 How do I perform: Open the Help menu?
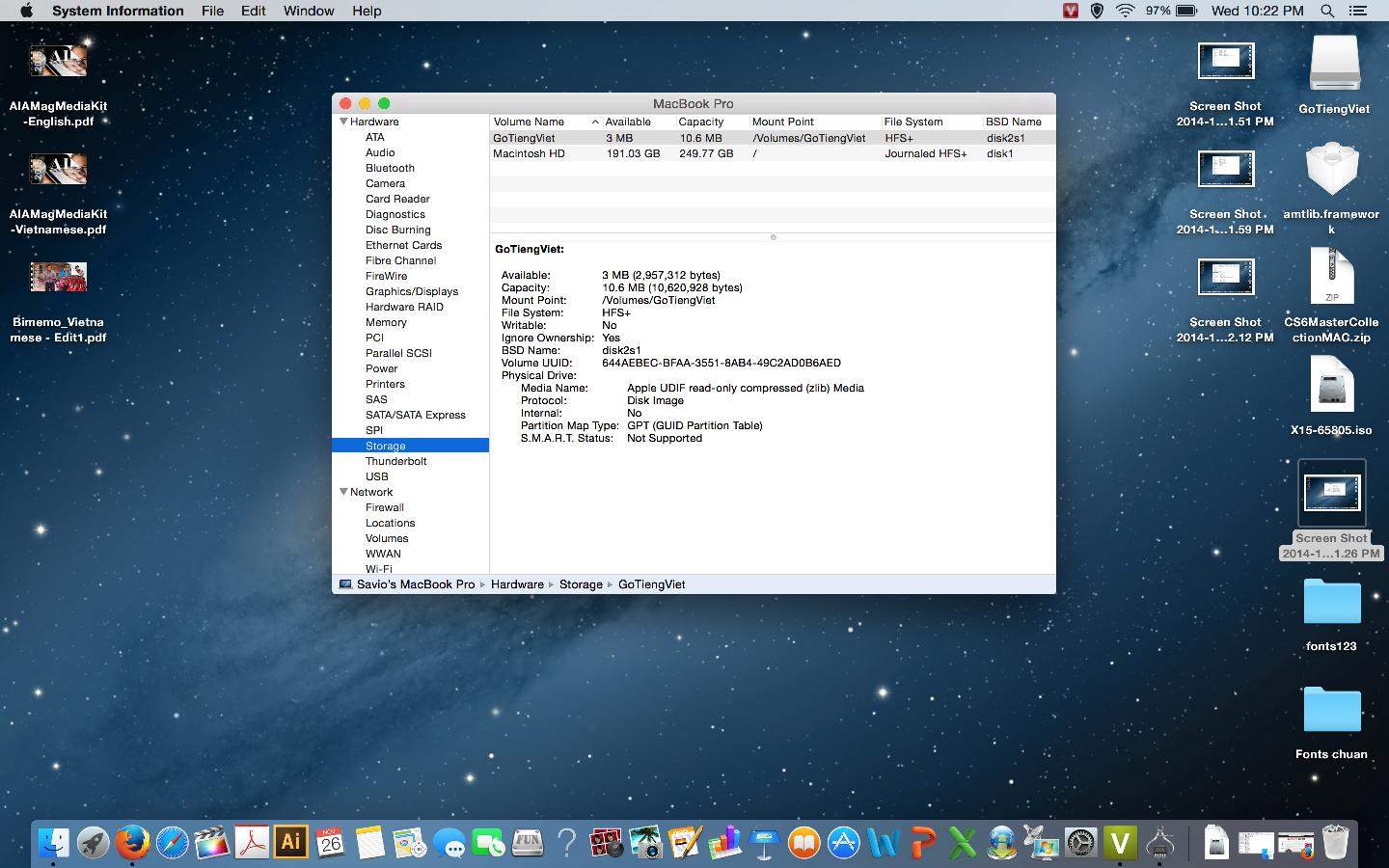click(x=367, y=11)
